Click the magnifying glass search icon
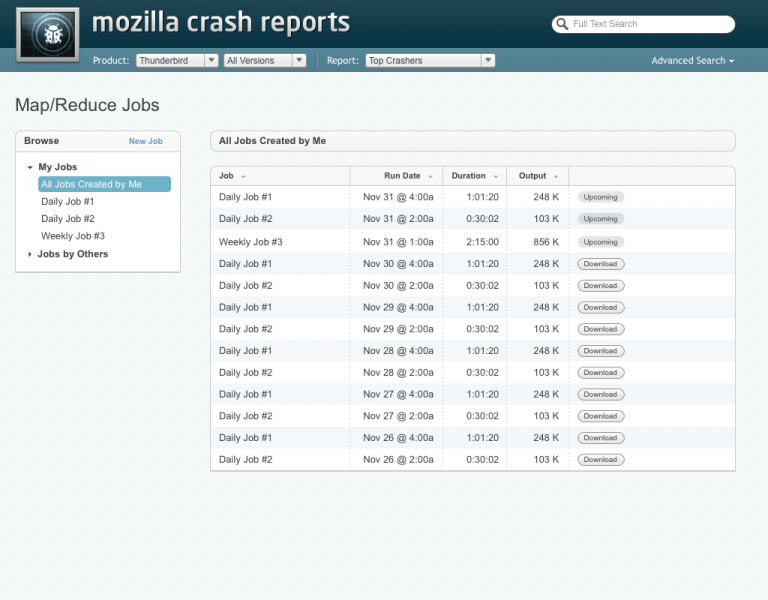Screen dimensions: 768x600 (x=562, y=24)
